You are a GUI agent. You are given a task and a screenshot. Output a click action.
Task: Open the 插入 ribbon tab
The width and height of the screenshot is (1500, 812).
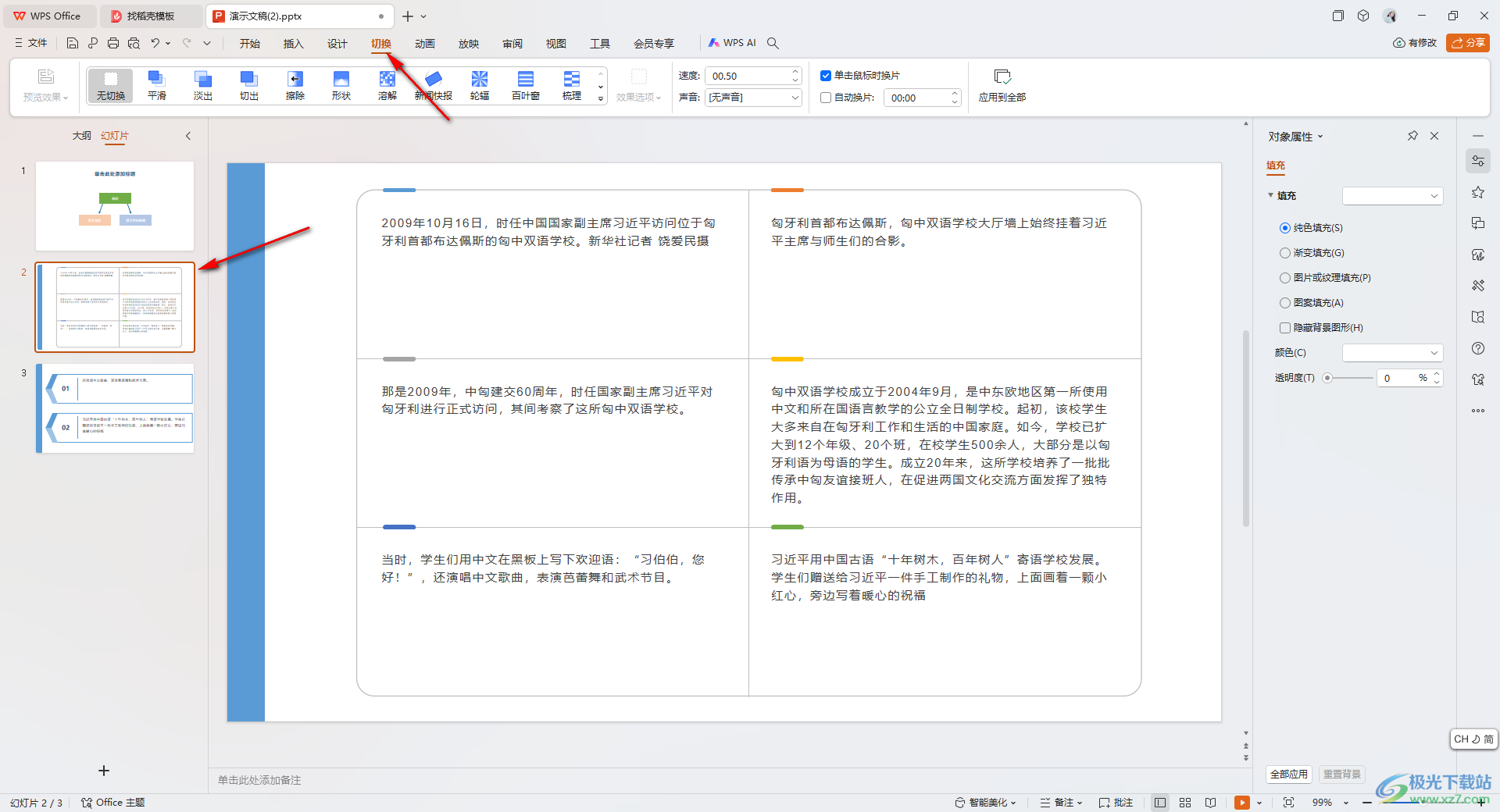click(x=294, y=44)
